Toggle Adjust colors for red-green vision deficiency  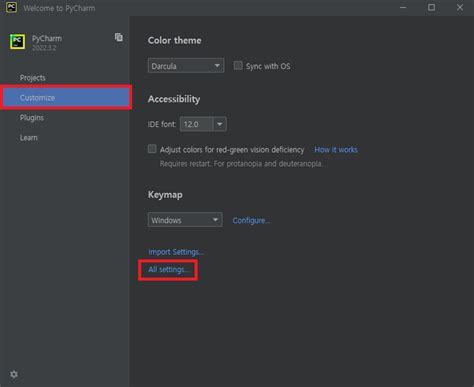click(x=152, y=149)
